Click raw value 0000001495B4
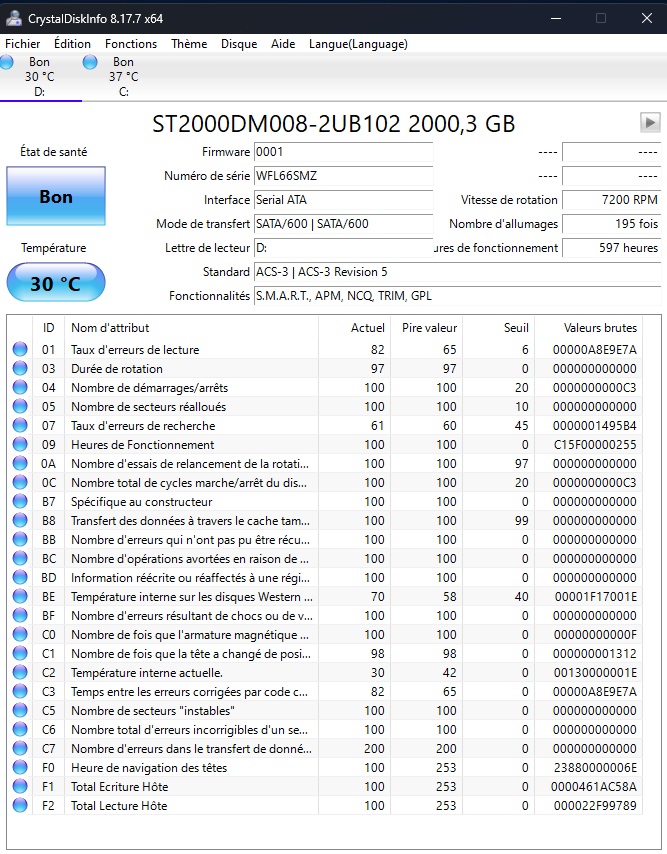 click(x=595, y=425)
